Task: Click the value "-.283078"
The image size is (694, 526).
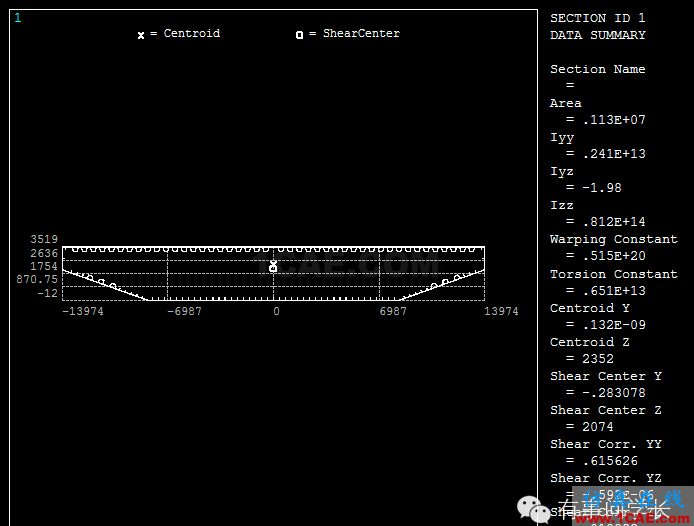Action: [614, 393]
